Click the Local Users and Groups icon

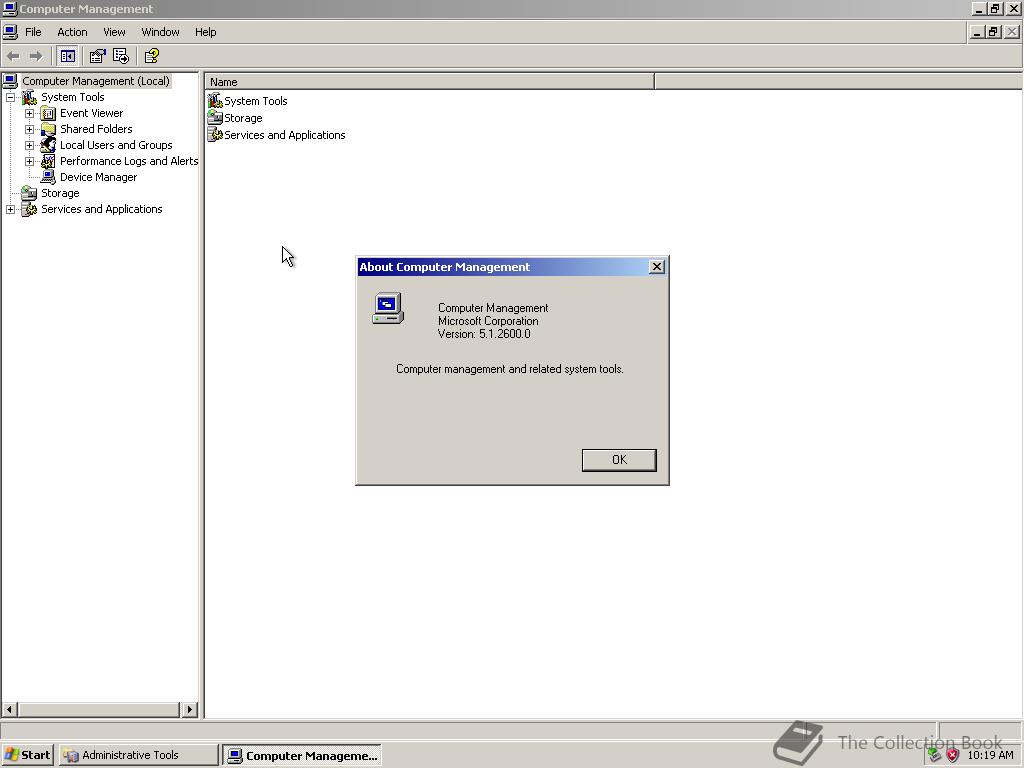click(x=48, y=145)
